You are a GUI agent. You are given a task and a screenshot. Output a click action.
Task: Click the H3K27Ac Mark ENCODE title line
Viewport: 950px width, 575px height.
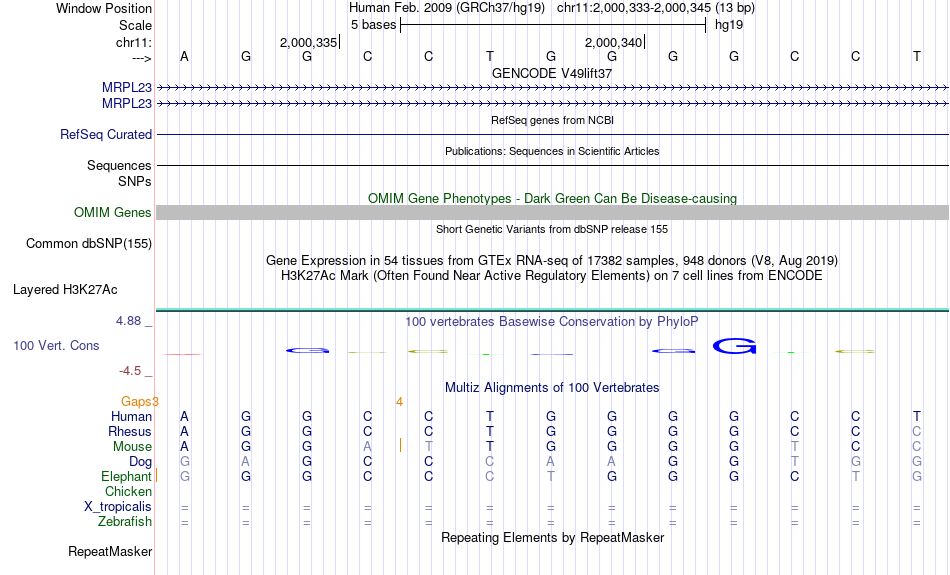pos(552,276)
